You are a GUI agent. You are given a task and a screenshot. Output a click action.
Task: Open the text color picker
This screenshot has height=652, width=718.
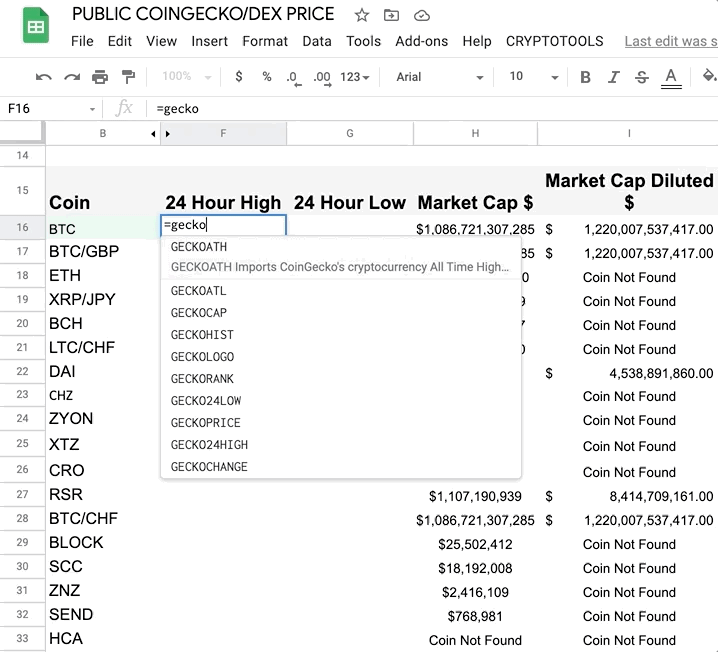(x=671, y=77)
